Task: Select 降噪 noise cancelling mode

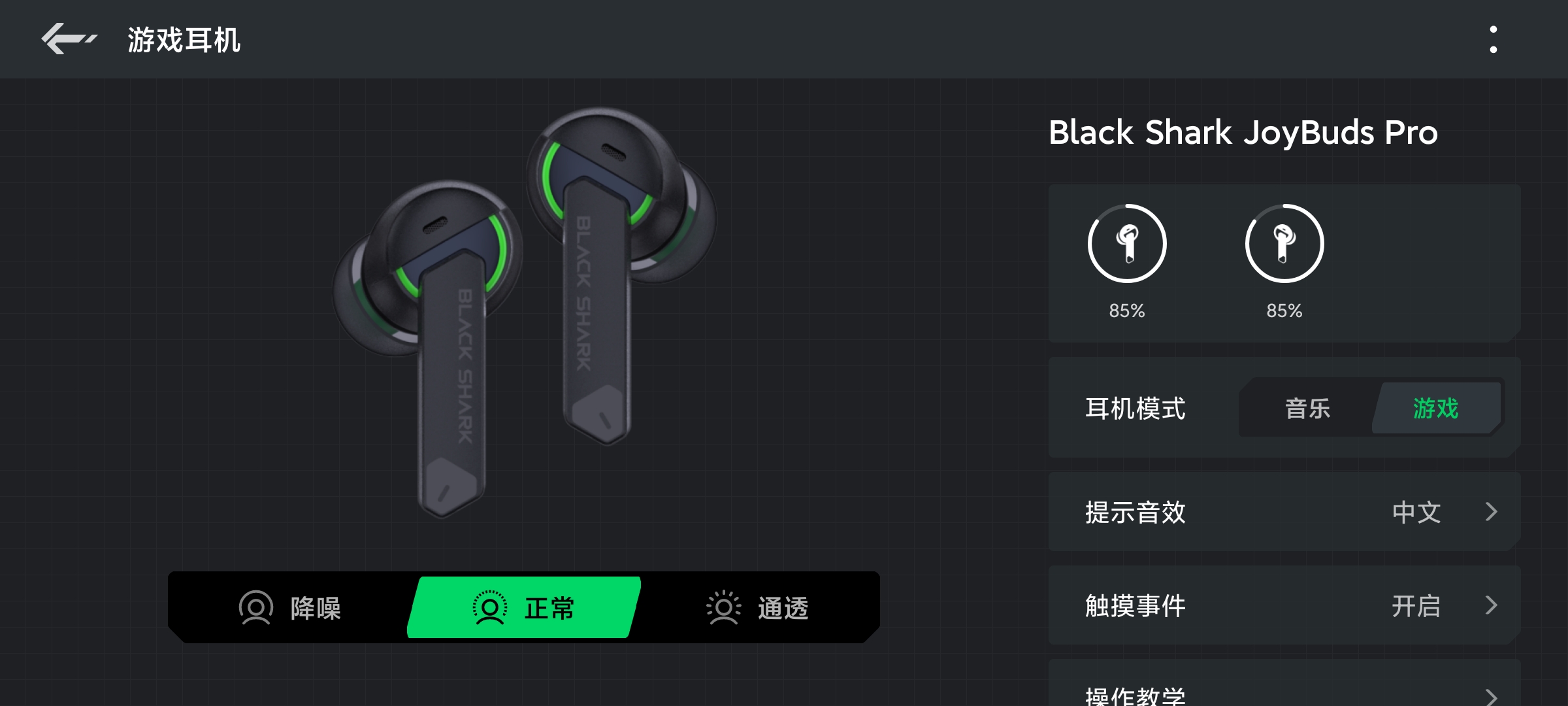Action: click(x=291, y=608)
